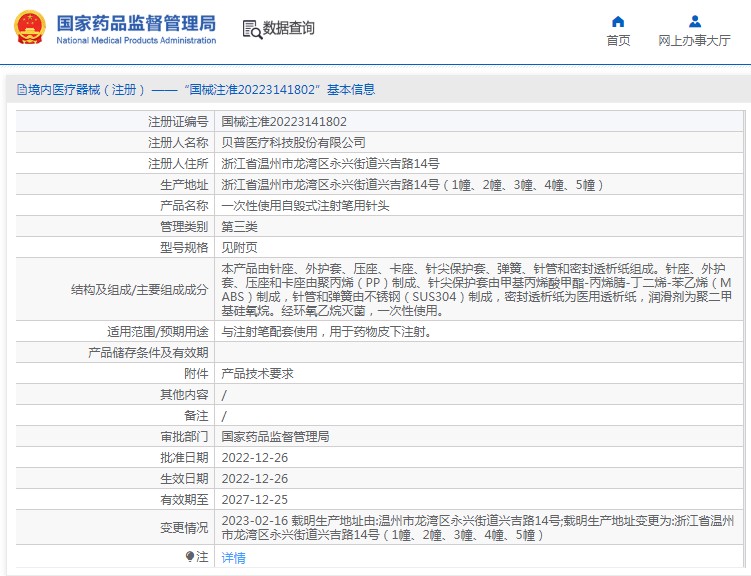Click the 国家药品监督管理局 site title
The width and height of the screenshot is (751, 576).
tap(136, 23)
